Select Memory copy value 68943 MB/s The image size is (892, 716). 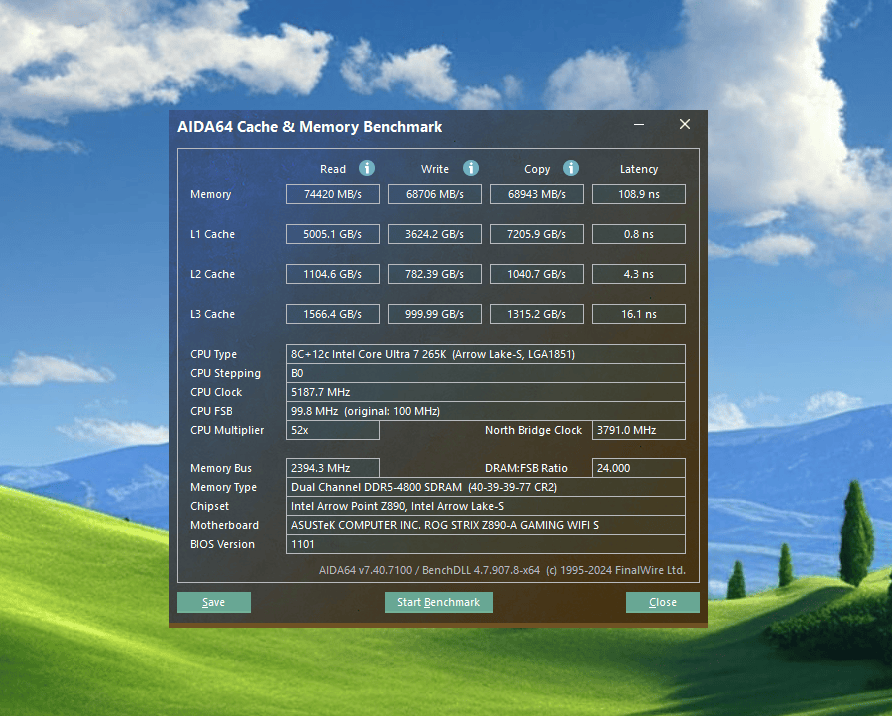coord(536,194)
